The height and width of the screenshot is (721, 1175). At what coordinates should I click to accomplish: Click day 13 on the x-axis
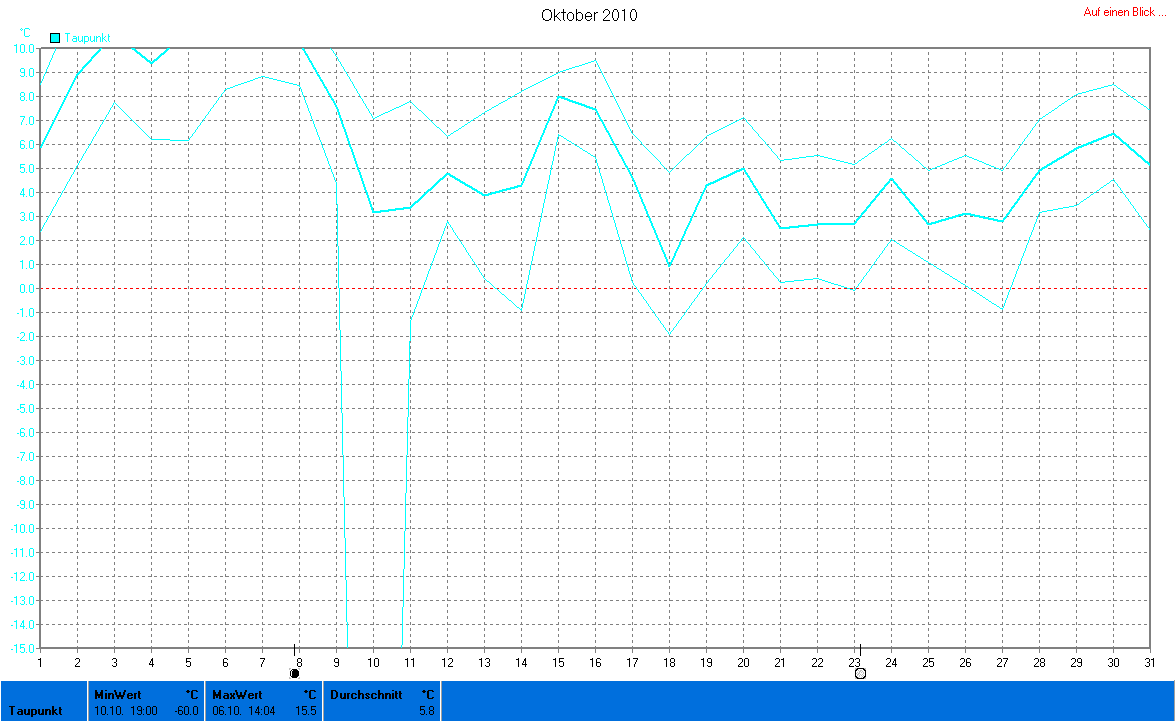pyautogui.click(x=484, y=663)
